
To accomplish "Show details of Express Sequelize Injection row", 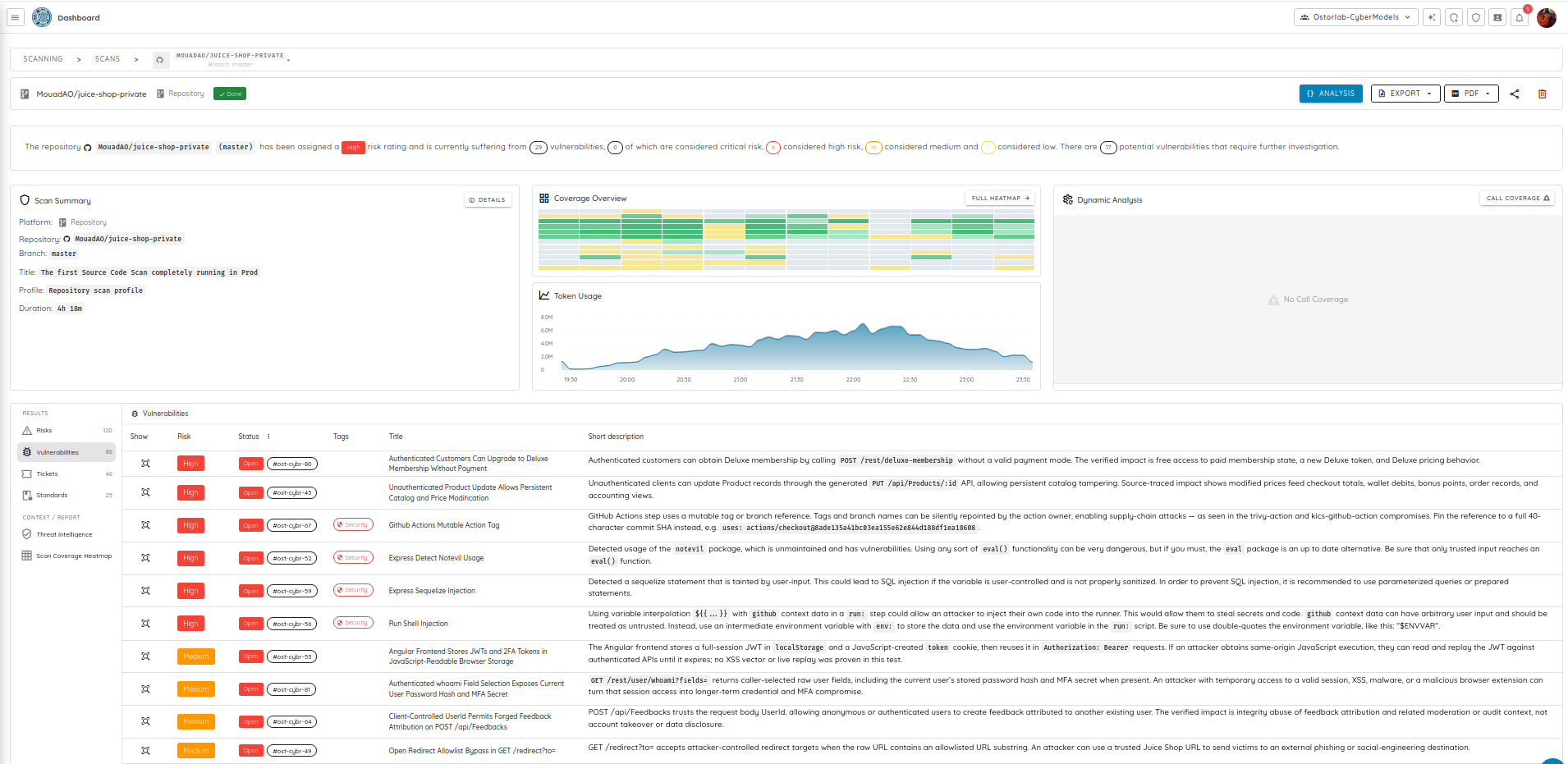I will point(145,591).
